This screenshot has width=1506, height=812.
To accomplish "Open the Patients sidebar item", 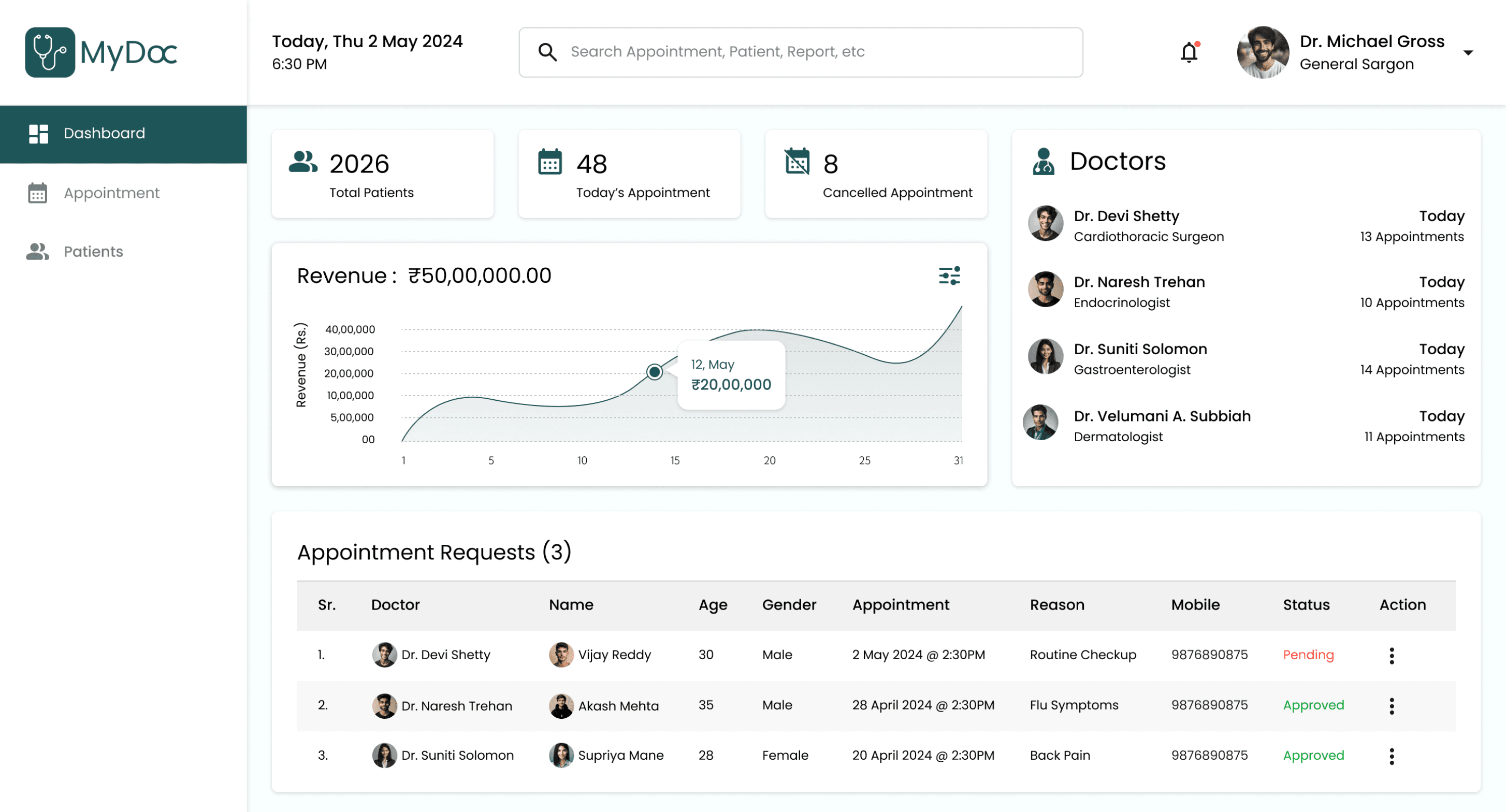I will pyautogui.click(x=93, y=251).
